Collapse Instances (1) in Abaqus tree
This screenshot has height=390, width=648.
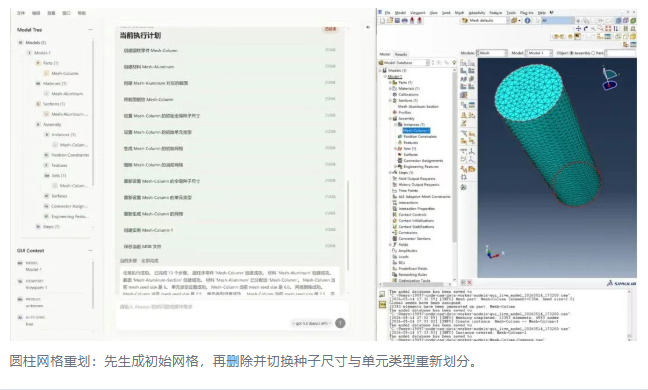click(x=395, y=124)
